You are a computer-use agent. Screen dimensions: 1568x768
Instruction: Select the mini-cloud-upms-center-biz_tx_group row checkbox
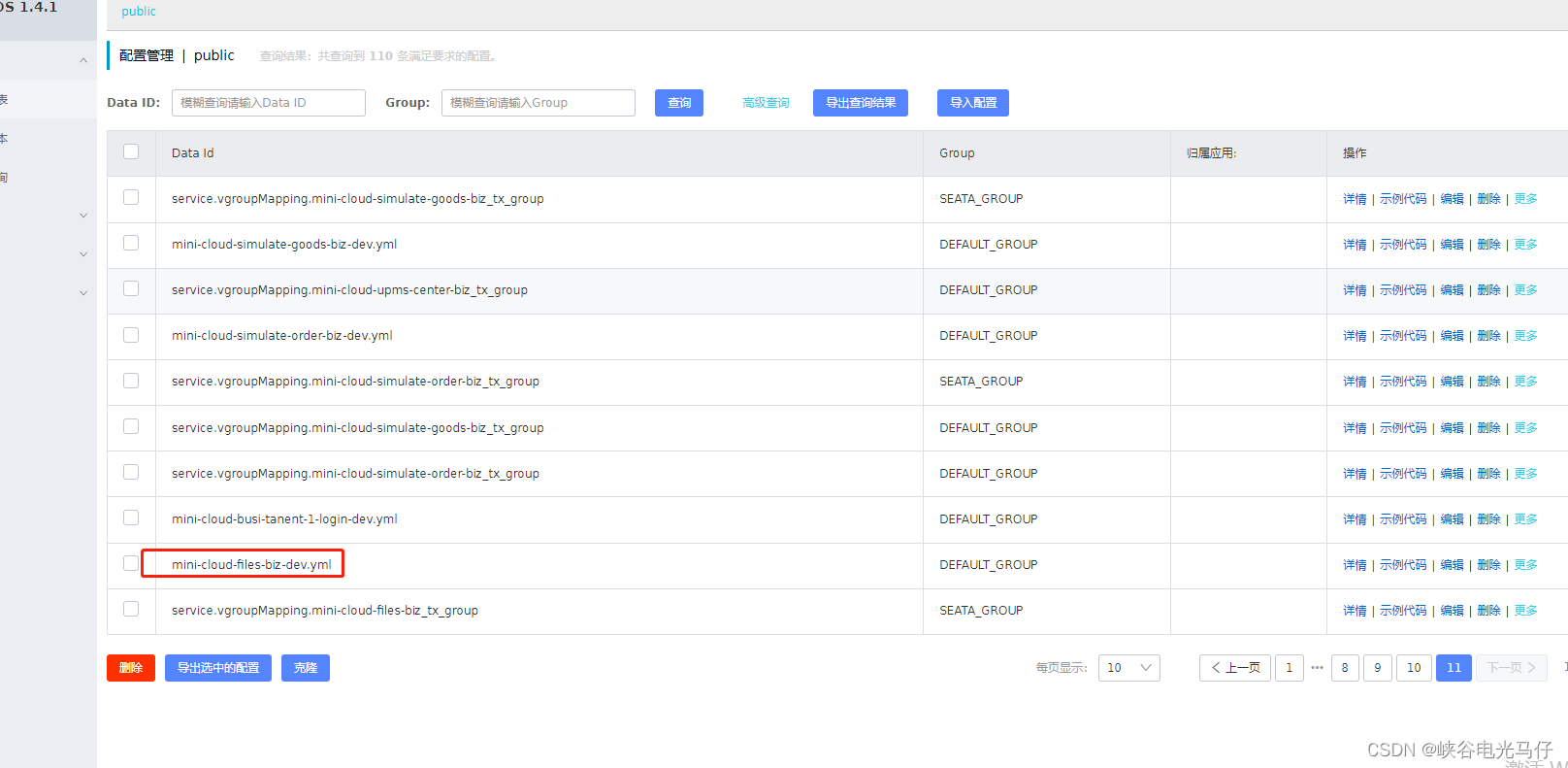[x=131, y=288]
